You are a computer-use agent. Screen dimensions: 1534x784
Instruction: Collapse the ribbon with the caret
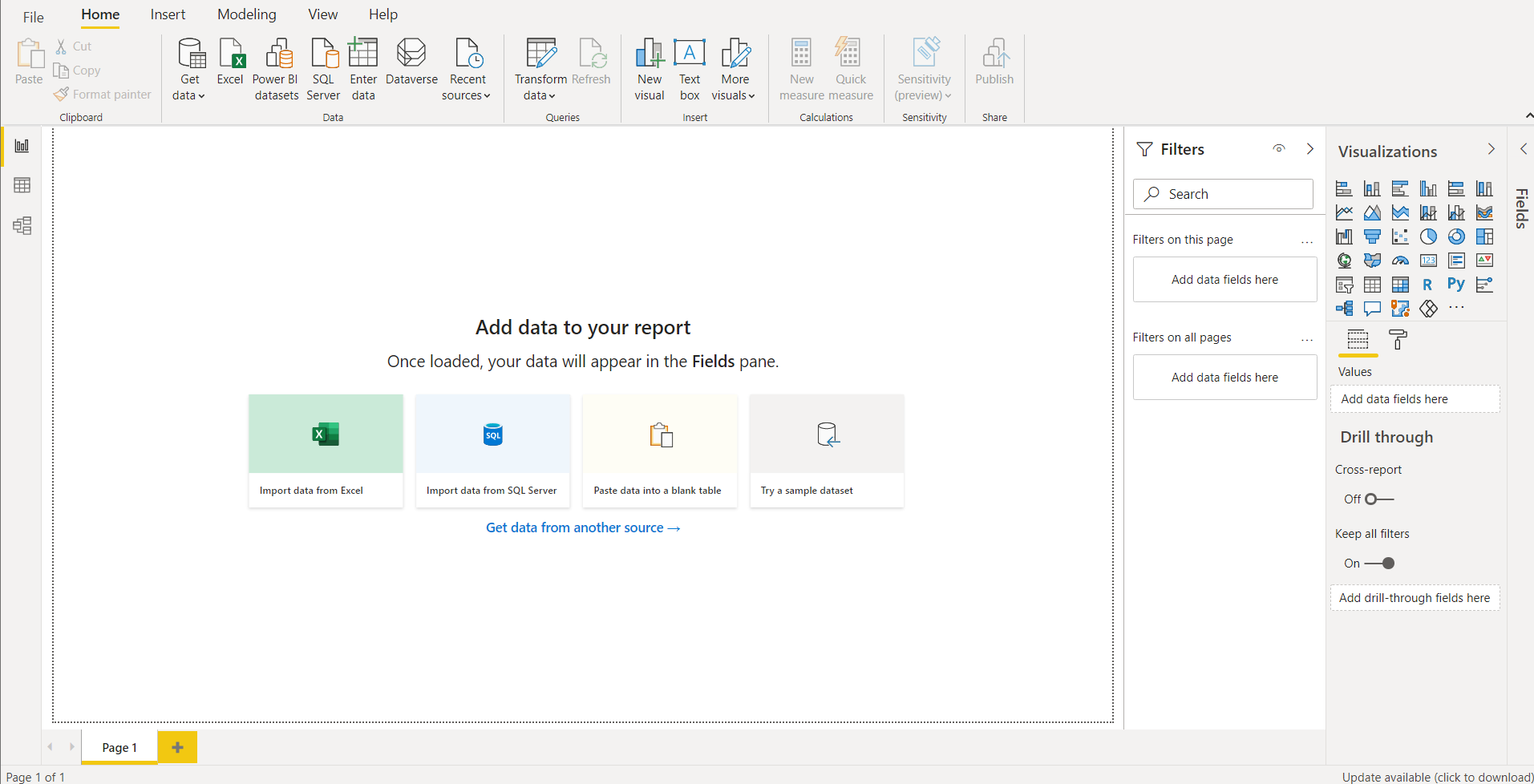(1528, 116)
